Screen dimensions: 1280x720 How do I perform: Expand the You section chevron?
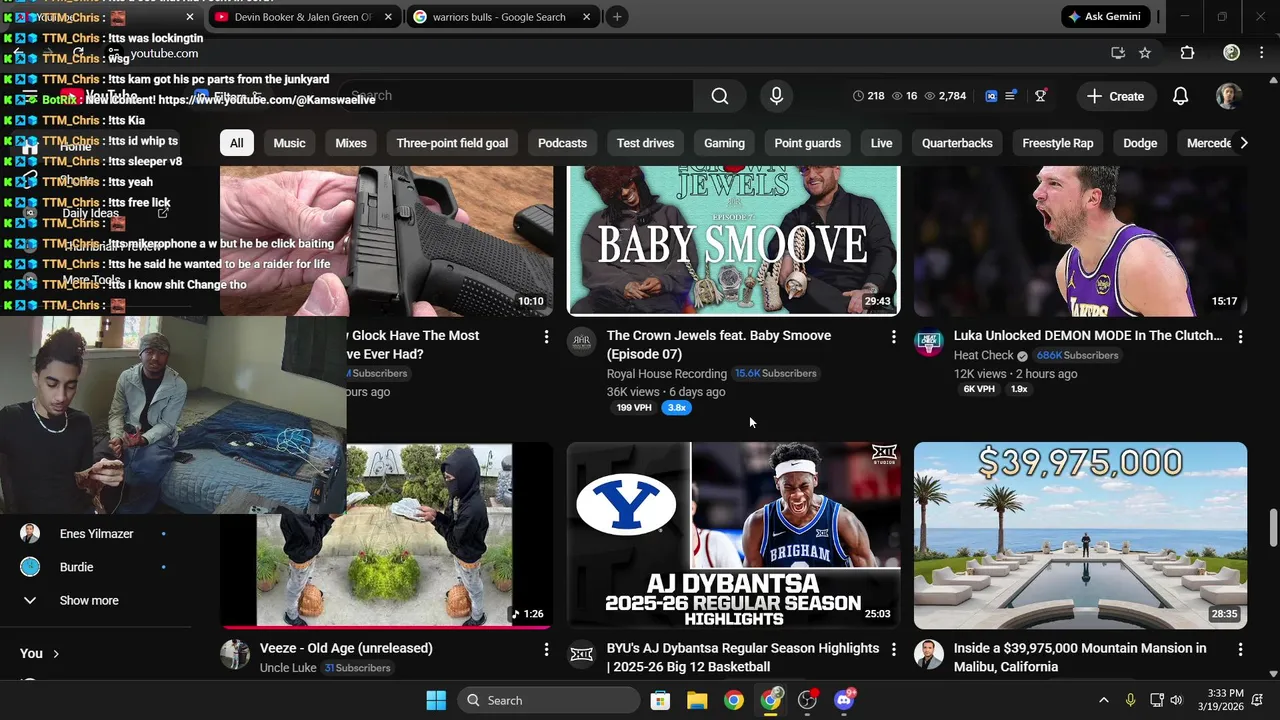coord(56,653)
